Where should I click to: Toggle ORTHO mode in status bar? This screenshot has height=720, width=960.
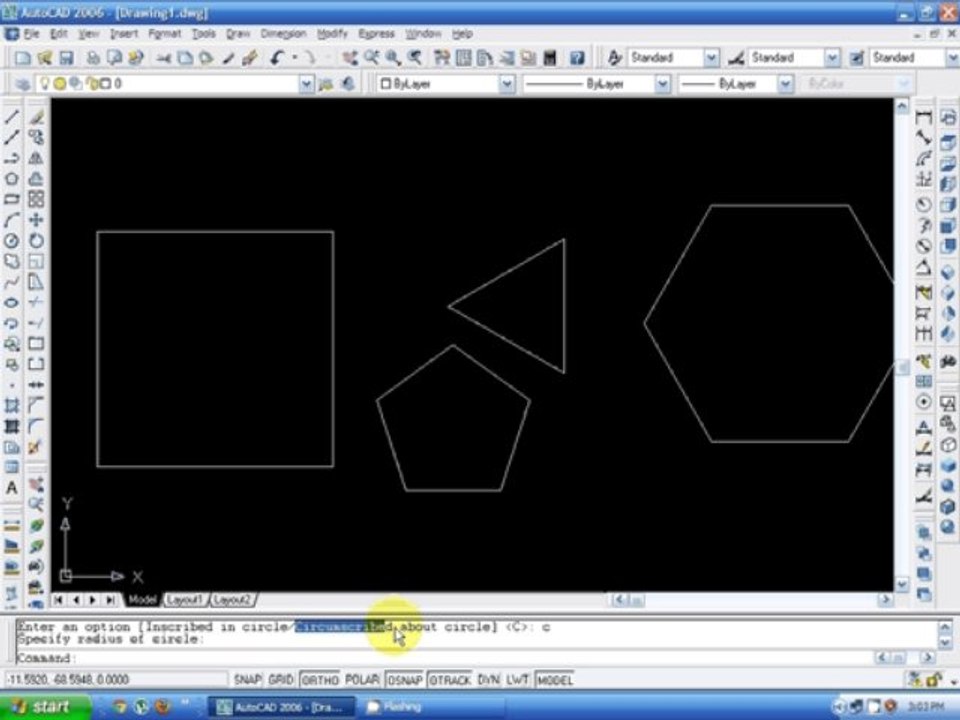pos(320,680)
